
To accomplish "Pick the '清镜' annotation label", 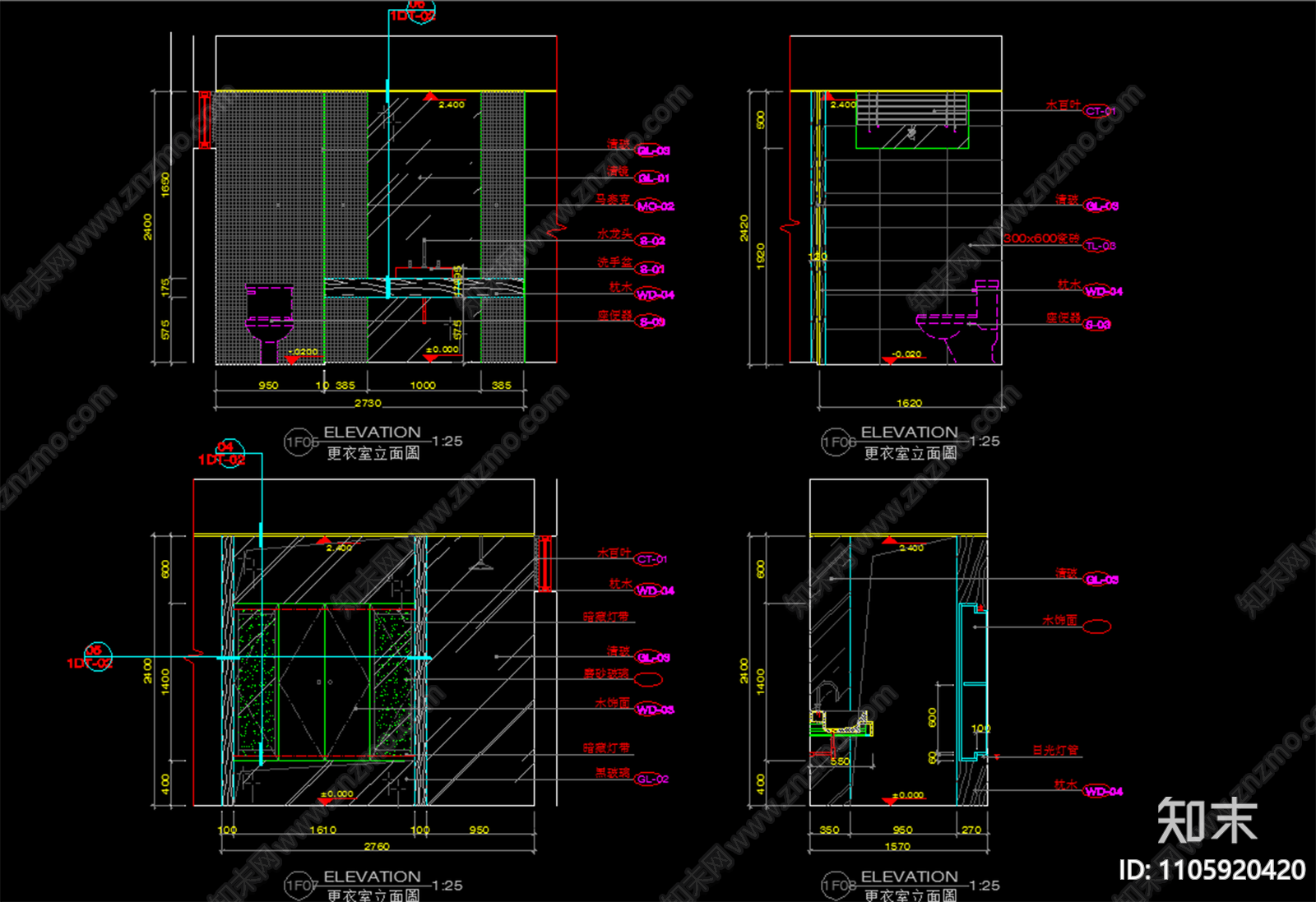I will [619, 172].
